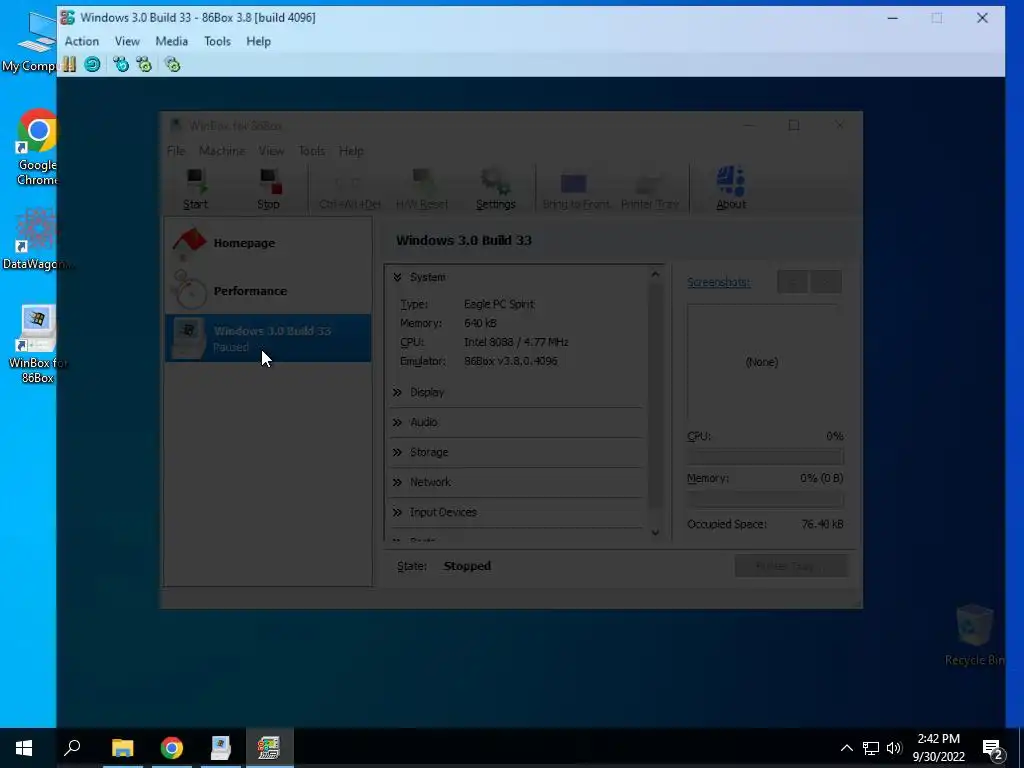Expand the Display section
The width and height of the screenshot is (1024, 768).
(397, 392)
